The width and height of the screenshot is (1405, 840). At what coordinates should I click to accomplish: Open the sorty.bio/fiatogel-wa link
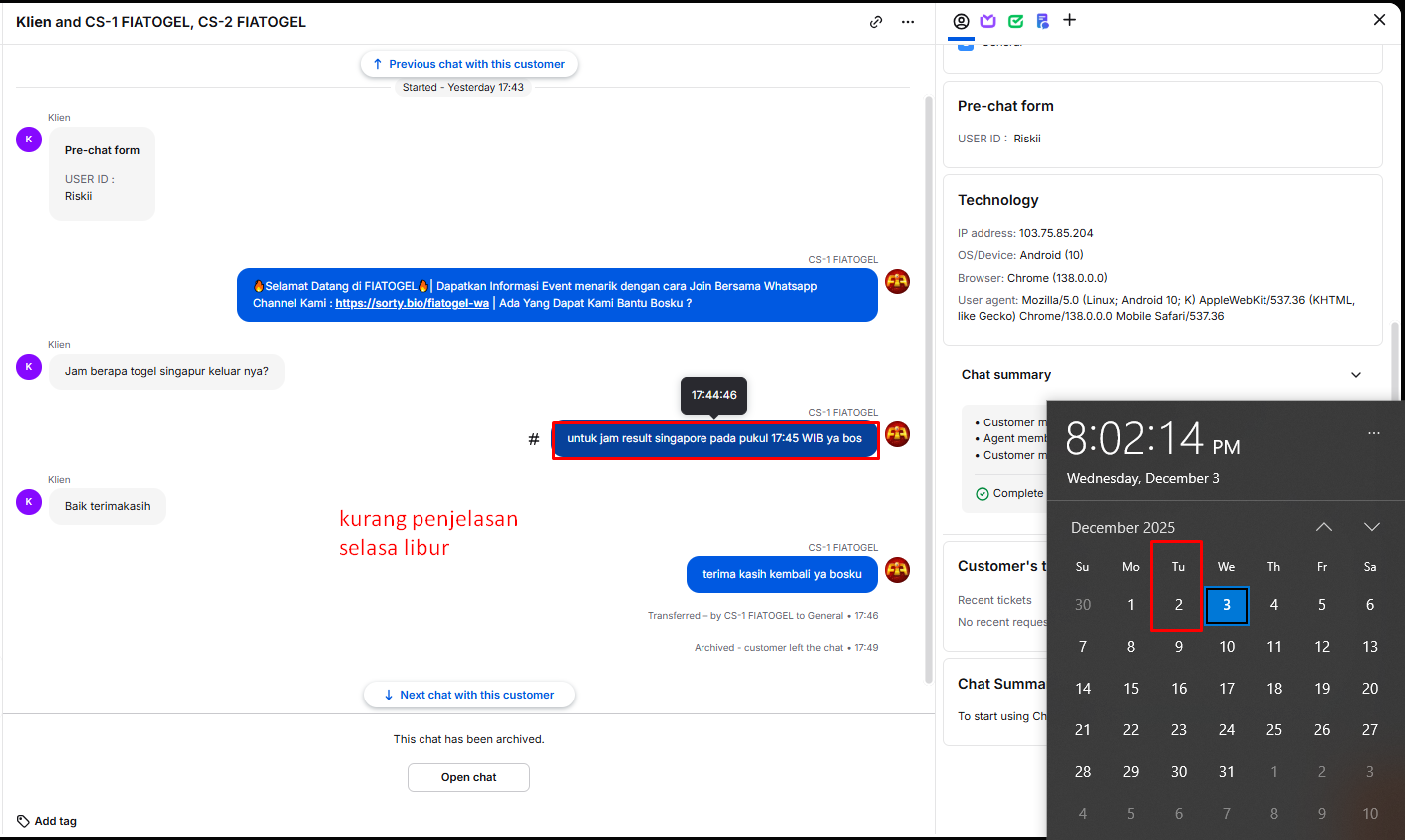click(x=412, y=303)
